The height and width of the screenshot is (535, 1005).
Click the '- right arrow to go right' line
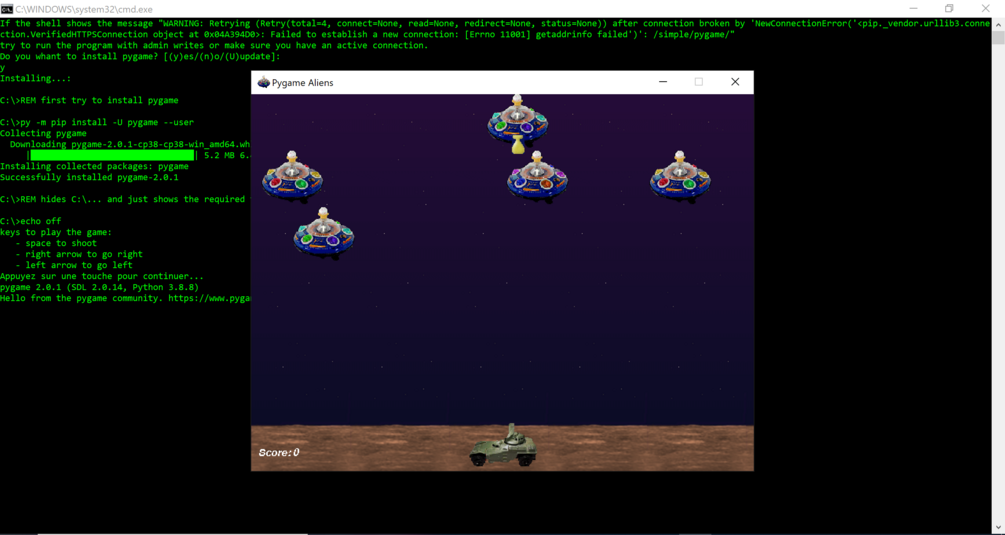click(79, 254)
